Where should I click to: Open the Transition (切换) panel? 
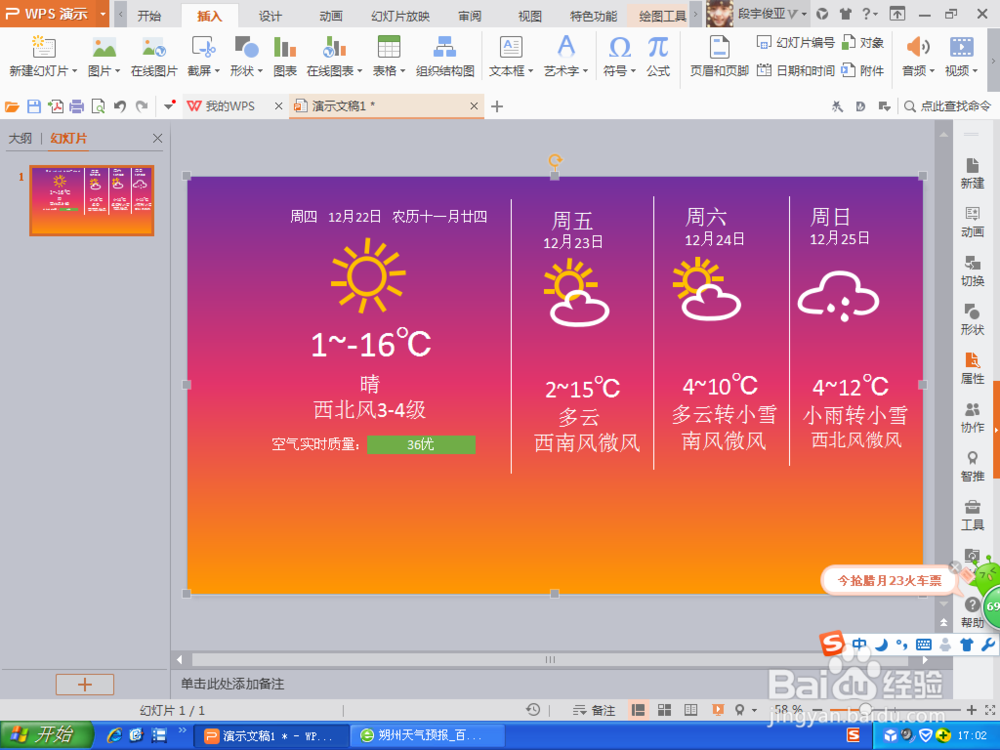(x=971, y=270)
